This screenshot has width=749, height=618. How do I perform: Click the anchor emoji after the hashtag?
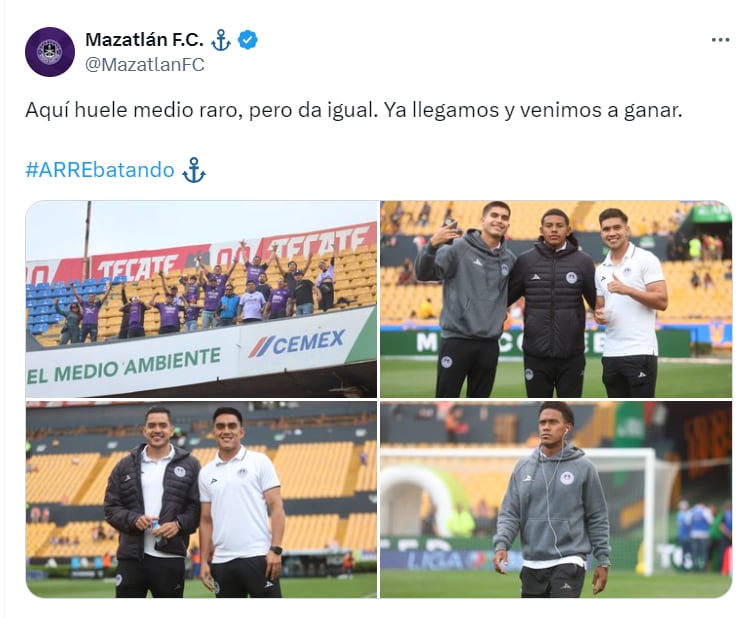point(194,170)
